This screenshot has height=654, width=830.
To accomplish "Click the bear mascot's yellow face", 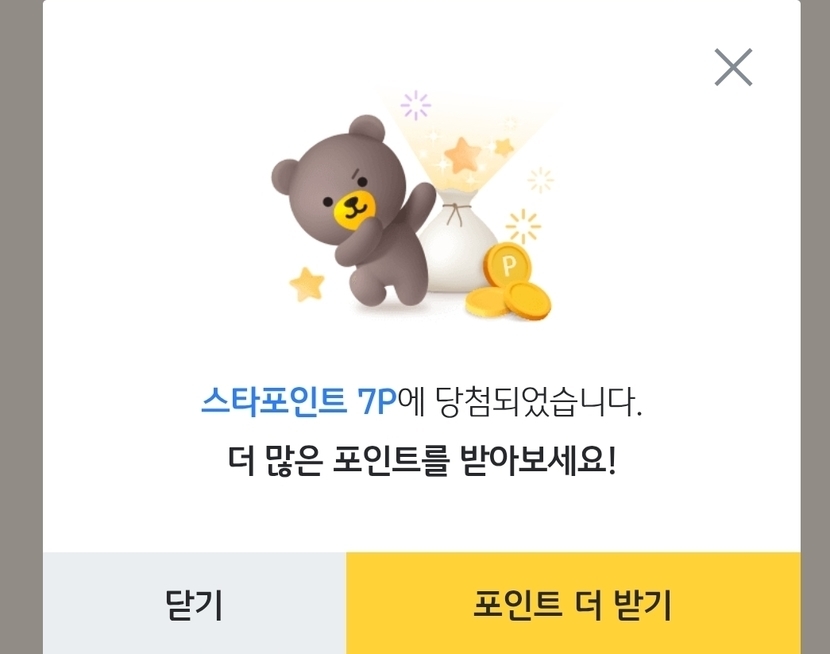I will [x=355, y=207].
